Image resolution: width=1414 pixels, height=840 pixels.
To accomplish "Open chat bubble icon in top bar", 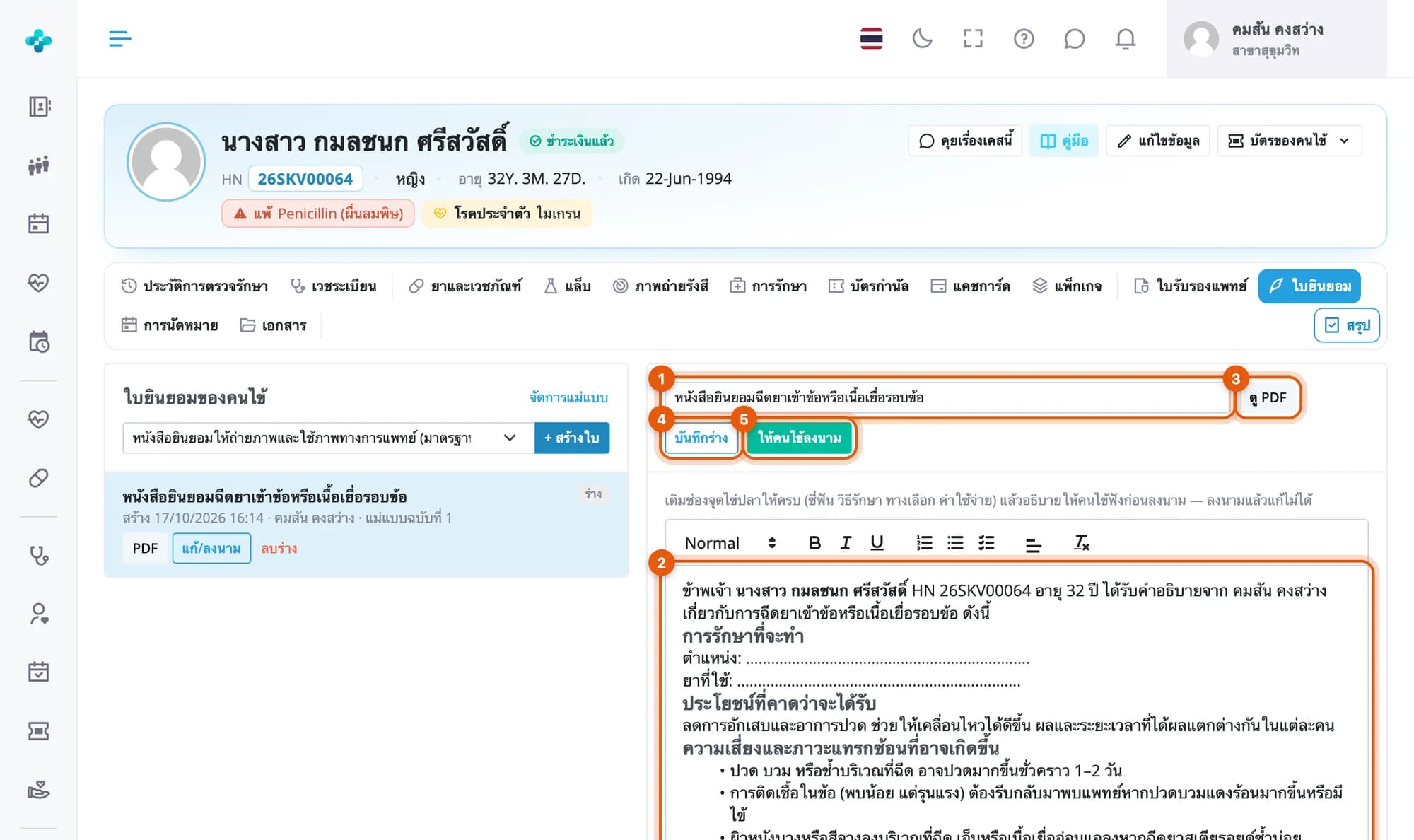I will coord(1075,38).
